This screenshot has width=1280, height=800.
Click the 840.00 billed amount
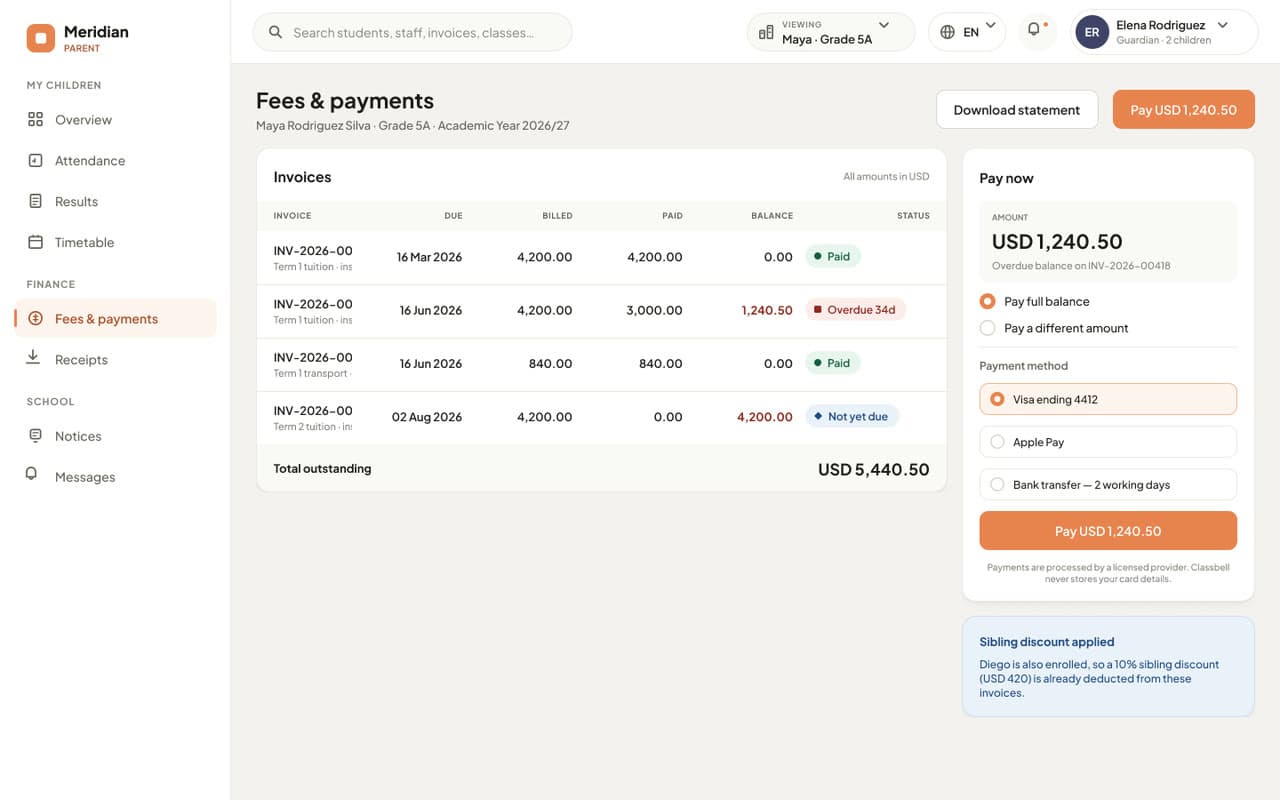pyautogui.click(x=550, y=363)
